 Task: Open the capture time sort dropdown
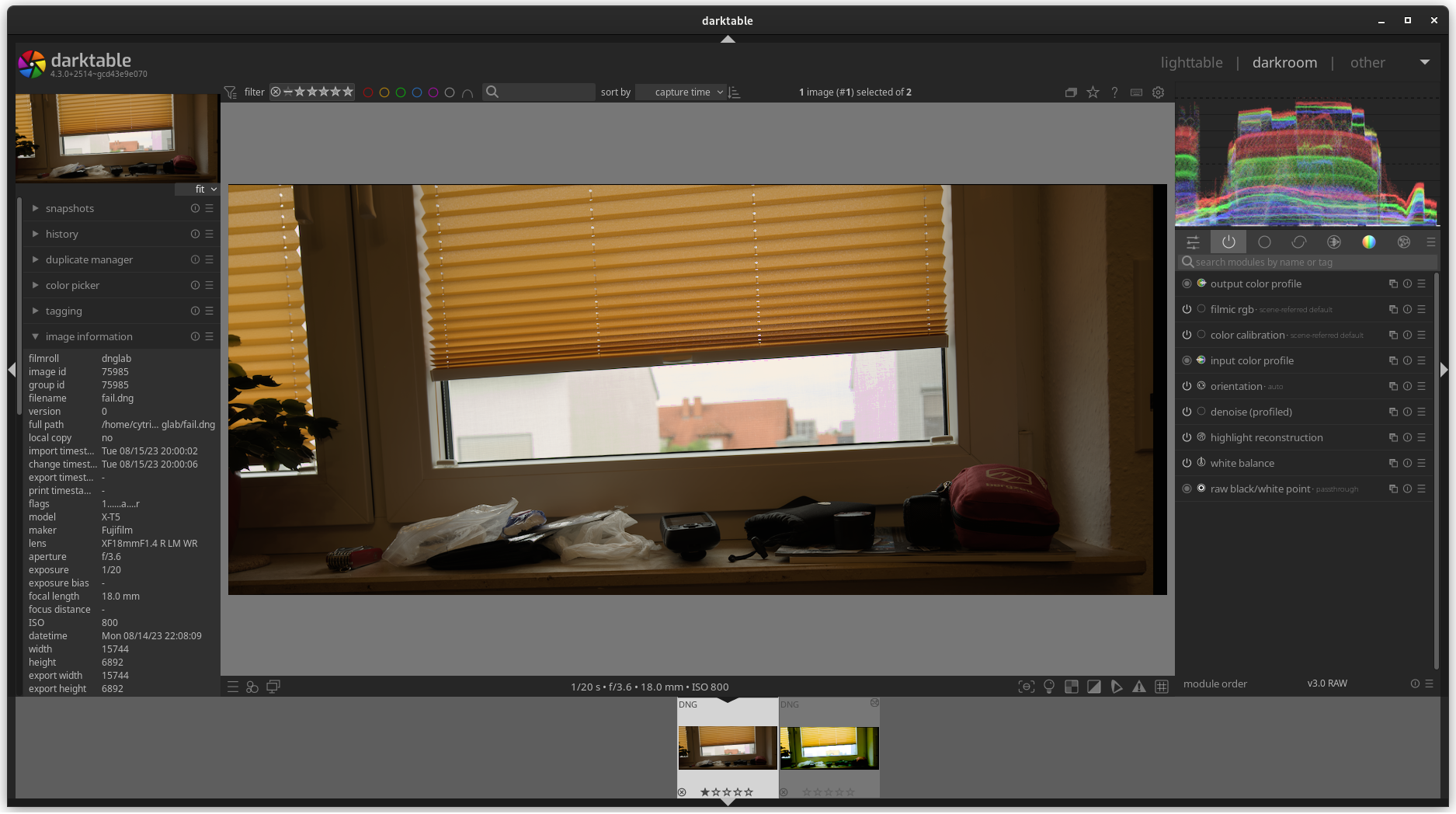(x=679, y=92)
